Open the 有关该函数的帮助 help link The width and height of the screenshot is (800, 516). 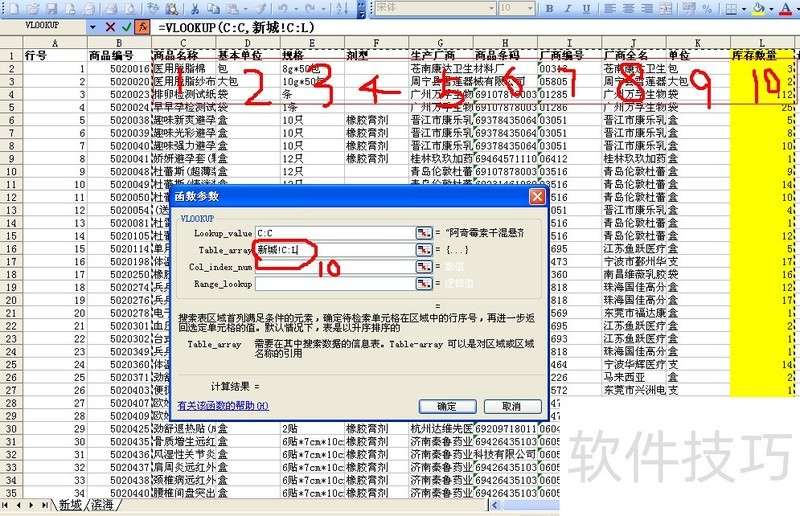click(223, 406)
